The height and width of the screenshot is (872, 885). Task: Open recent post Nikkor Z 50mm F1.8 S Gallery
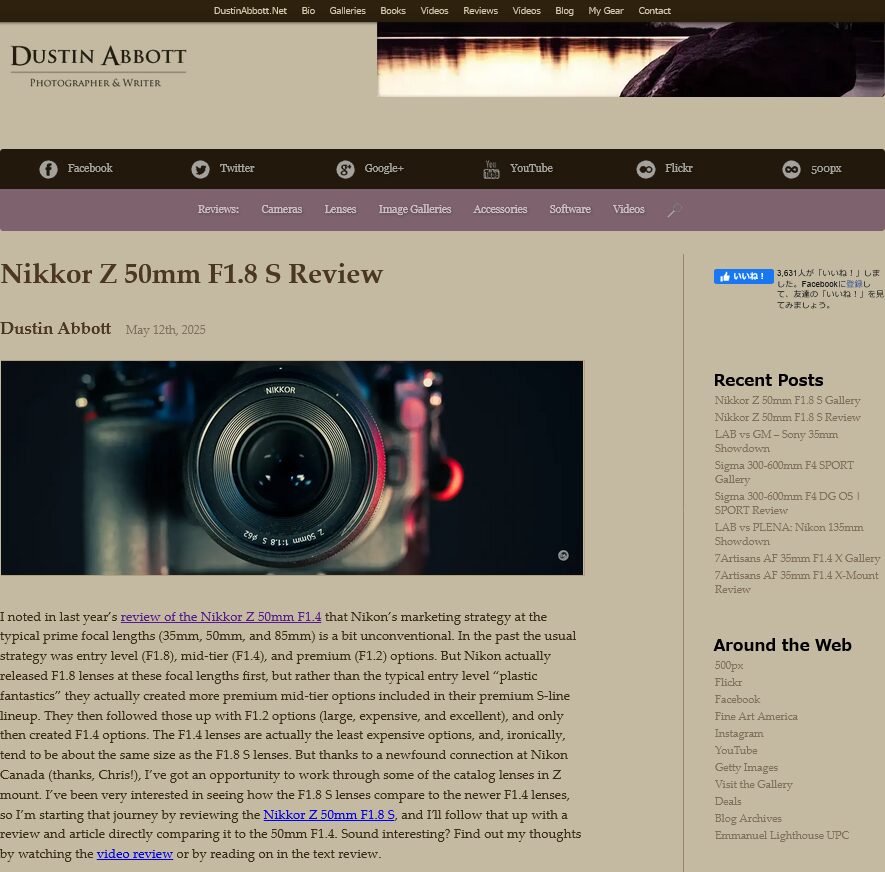point(787,400)
